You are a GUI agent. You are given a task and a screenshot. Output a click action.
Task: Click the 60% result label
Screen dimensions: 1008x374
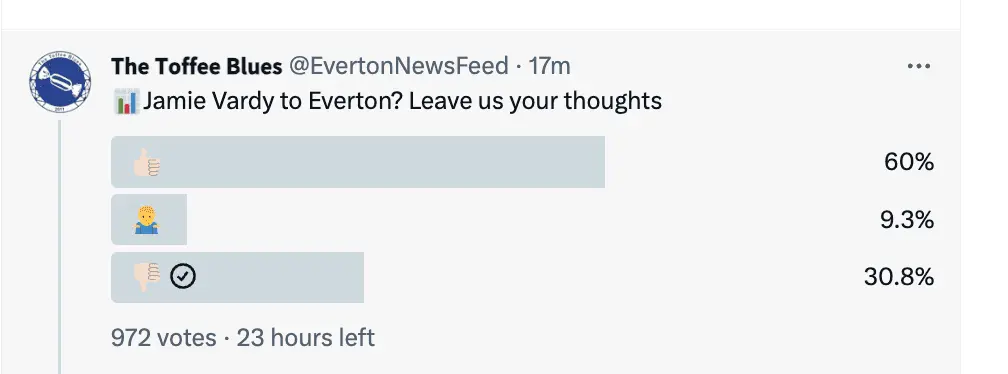[x=909, y=162]
